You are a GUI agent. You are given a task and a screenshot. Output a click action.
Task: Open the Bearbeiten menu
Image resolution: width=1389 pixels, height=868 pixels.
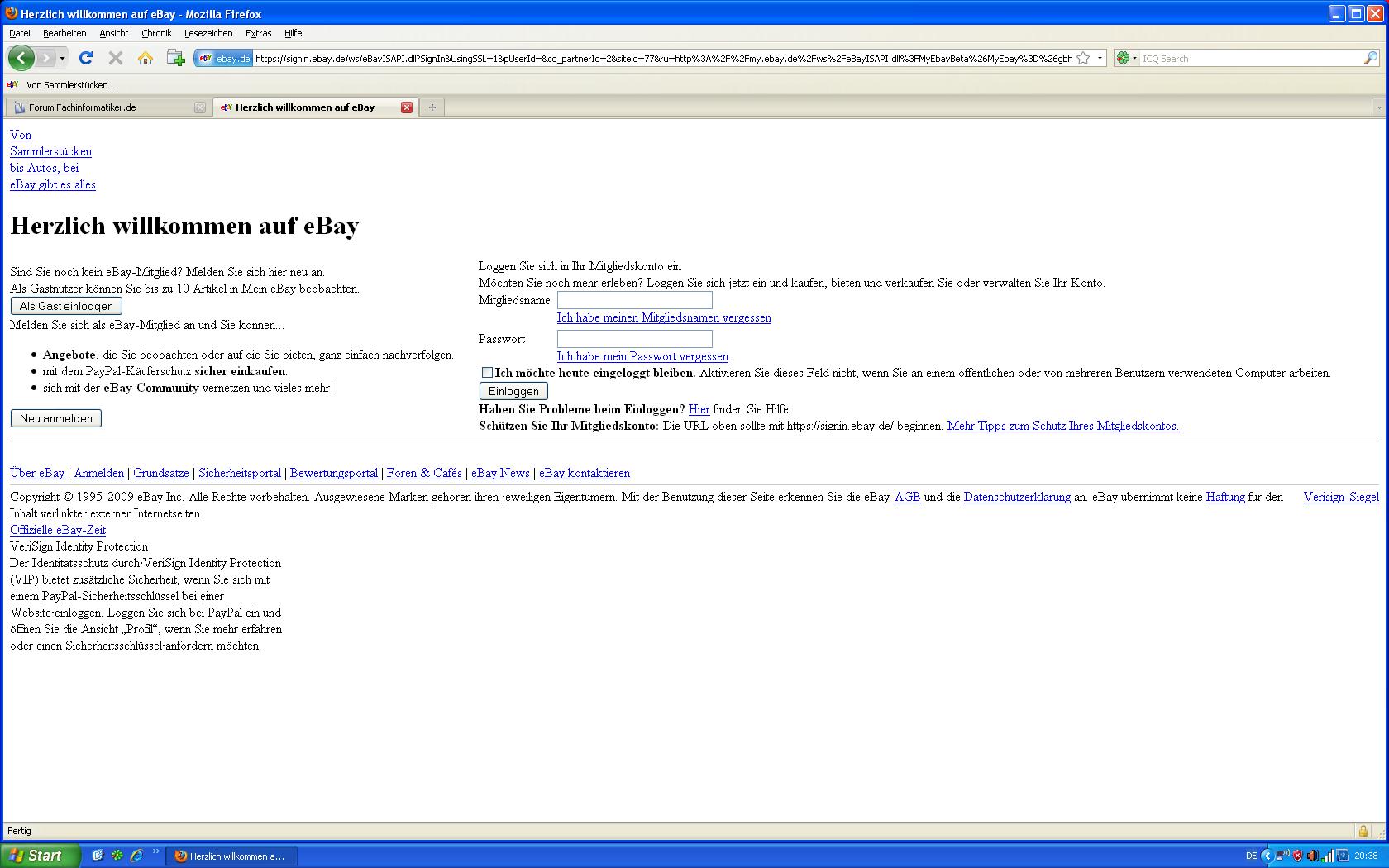(64, 33)
